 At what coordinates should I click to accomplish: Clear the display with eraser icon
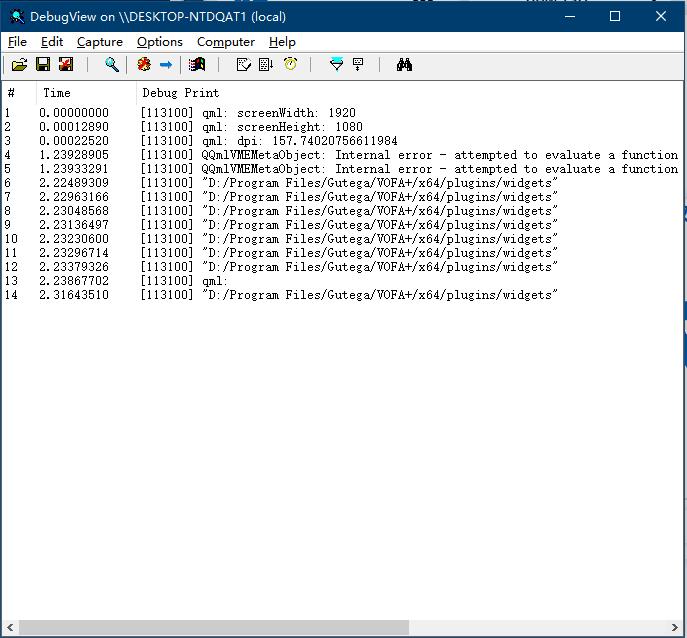click(243, 65)
